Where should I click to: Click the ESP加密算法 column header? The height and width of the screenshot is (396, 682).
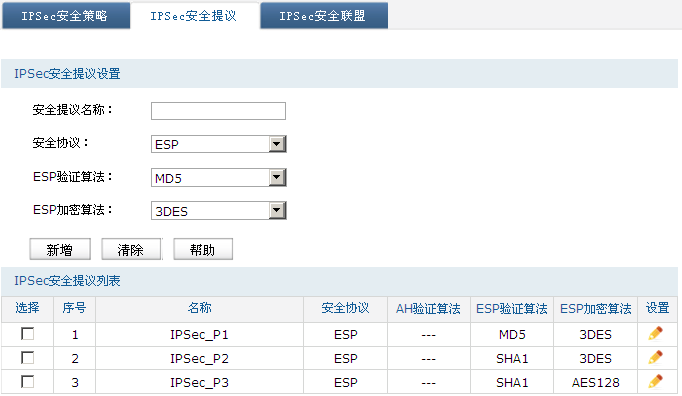[595, 309]
